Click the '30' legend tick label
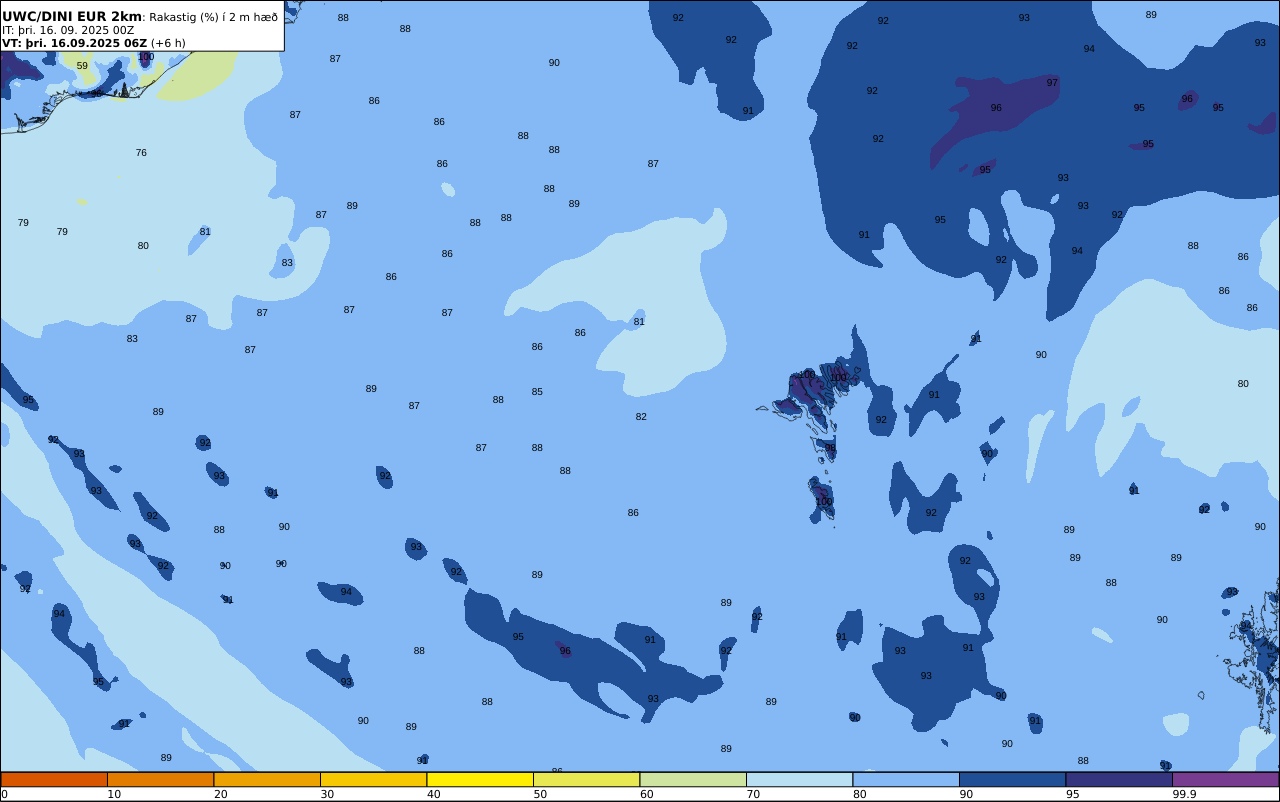 coord(327,794)
